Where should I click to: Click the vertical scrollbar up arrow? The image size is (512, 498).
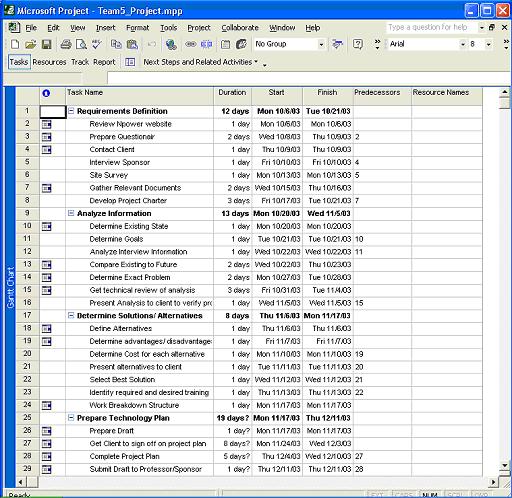(505, 92)
